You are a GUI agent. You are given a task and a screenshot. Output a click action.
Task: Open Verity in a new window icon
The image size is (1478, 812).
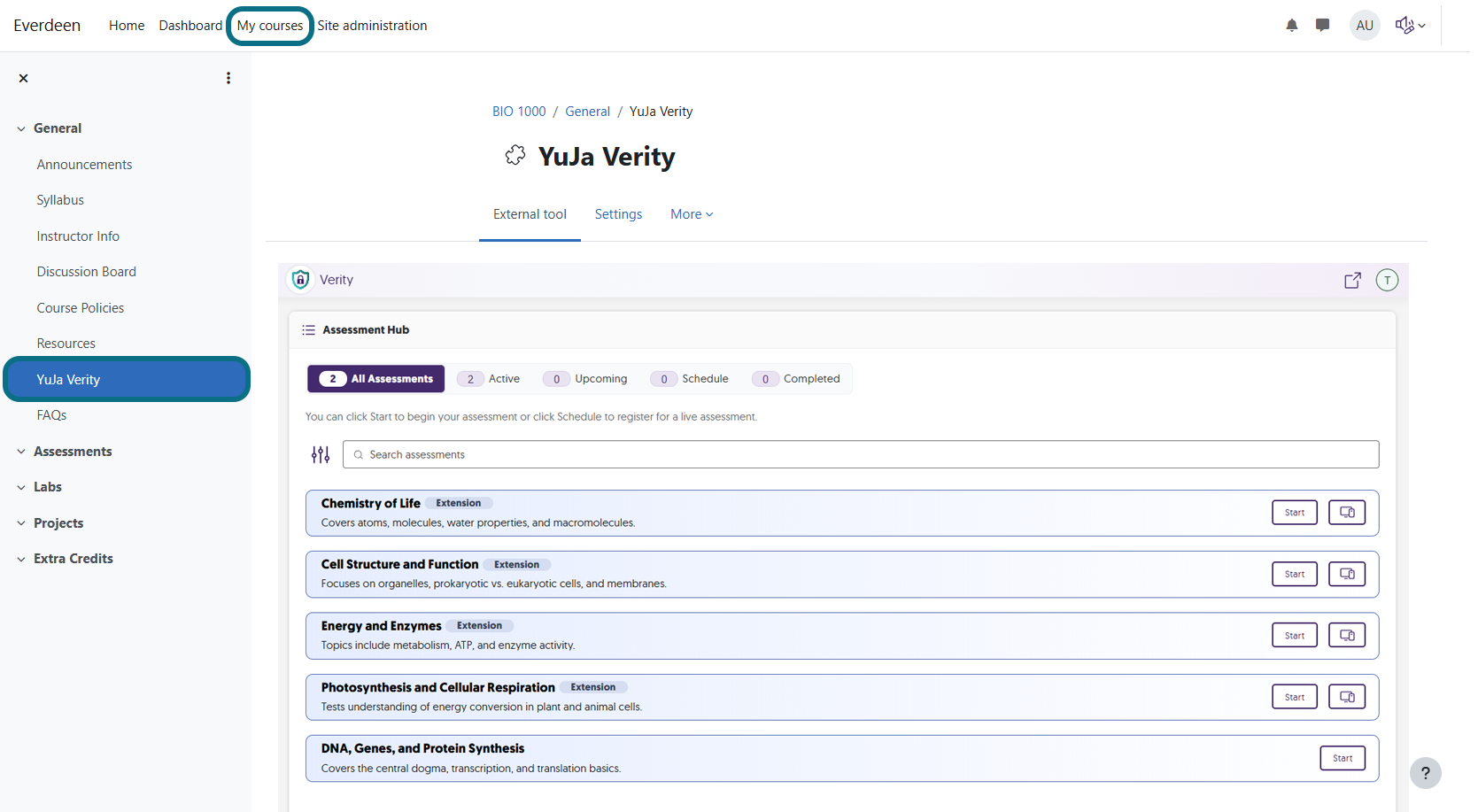coord(1352,281)
